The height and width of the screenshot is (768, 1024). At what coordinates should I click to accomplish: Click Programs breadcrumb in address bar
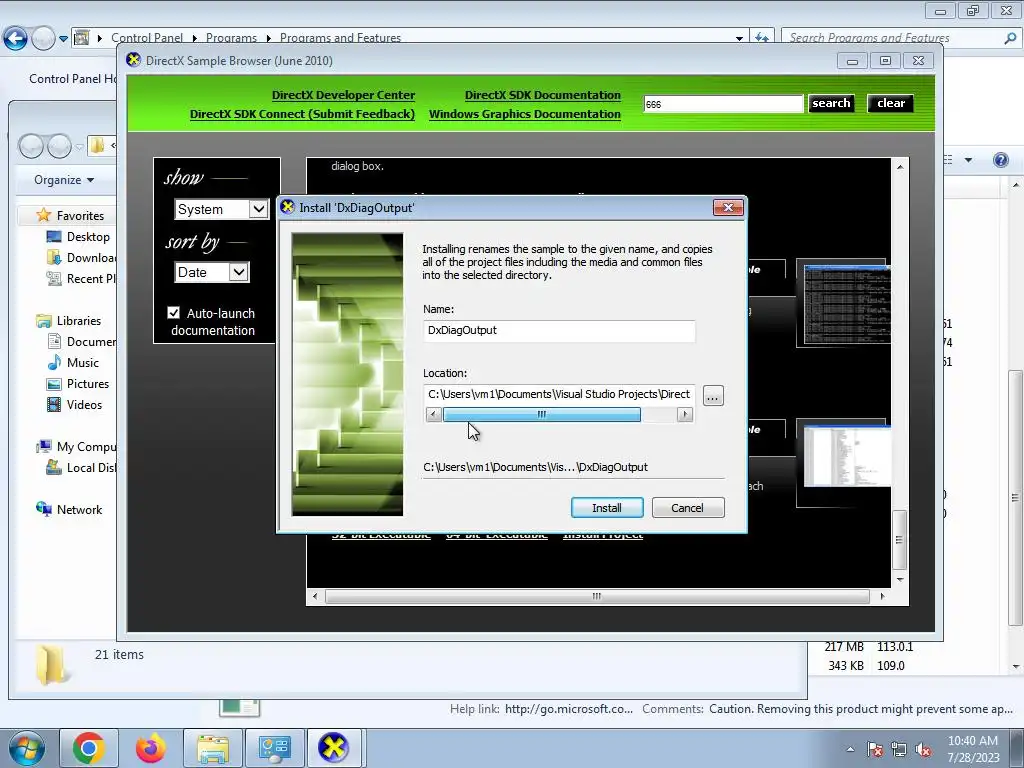click(x=231, y=38)
